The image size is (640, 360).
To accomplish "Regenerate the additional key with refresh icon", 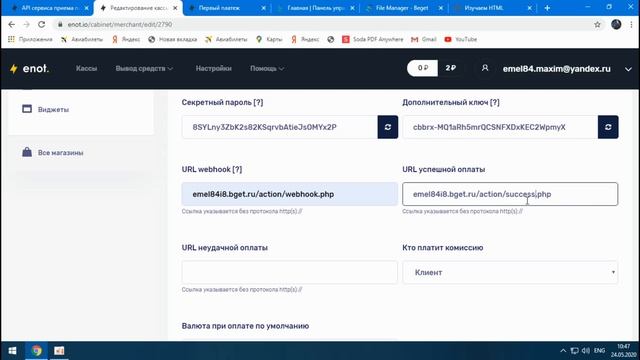I will coord(608,127).
